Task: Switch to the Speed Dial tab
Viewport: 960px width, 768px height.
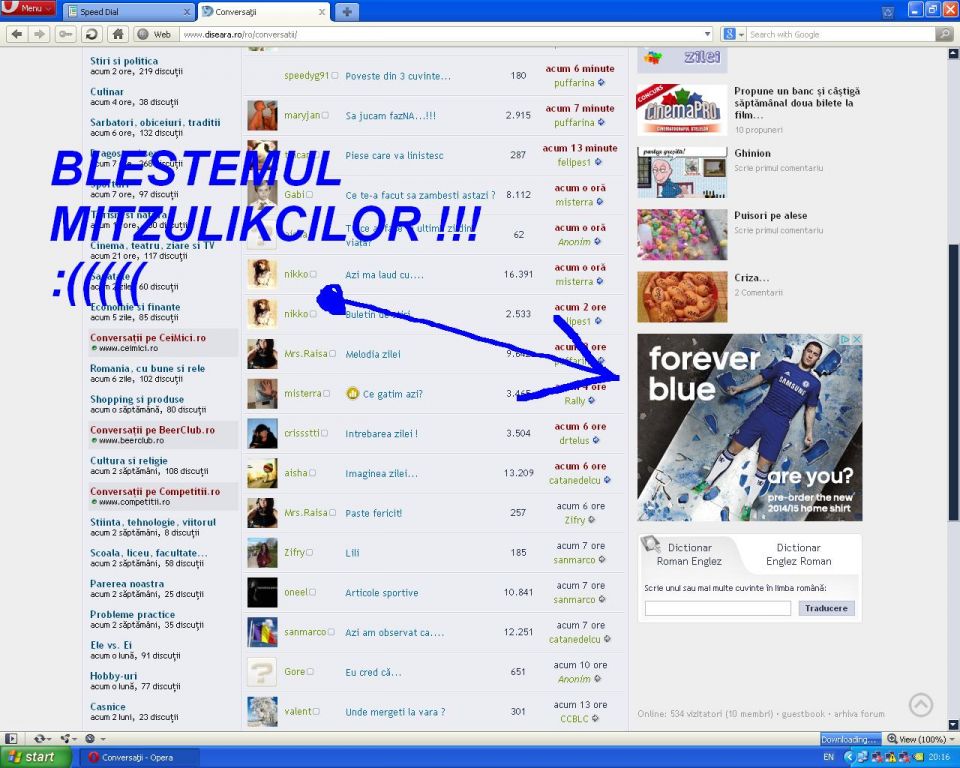Action: [128, 12]
